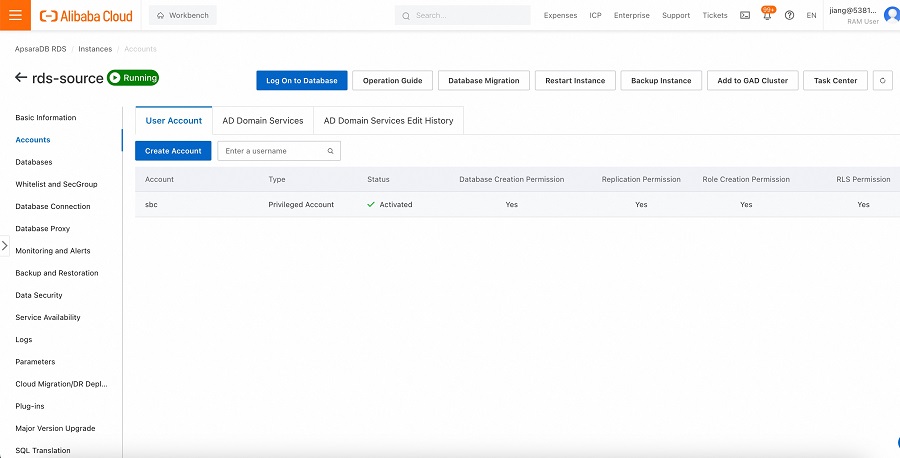The width and height of the screenshot is (900, 458).
Task: Click Log On to Database button
Action: (x=301, y=80)
